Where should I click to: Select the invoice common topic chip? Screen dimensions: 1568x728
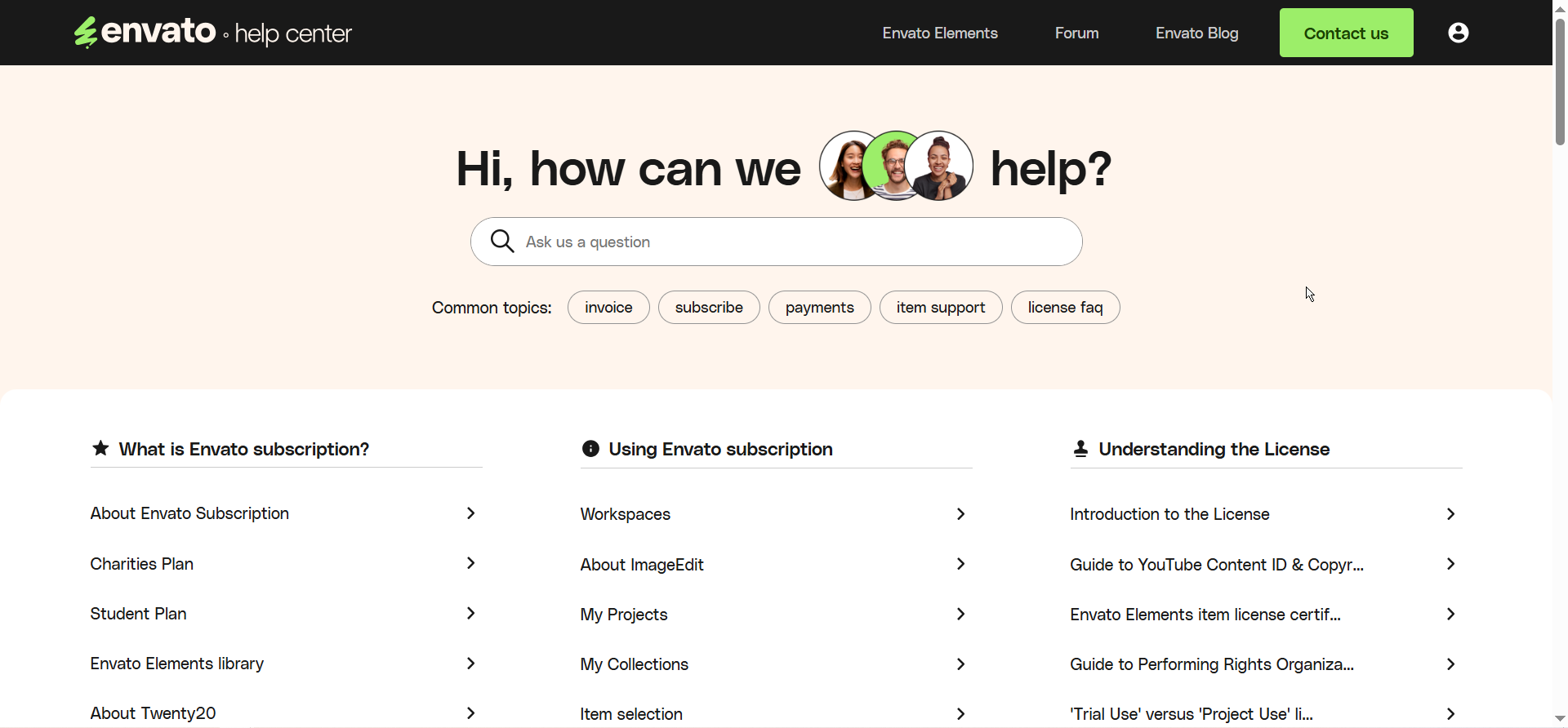click(608, 308)
